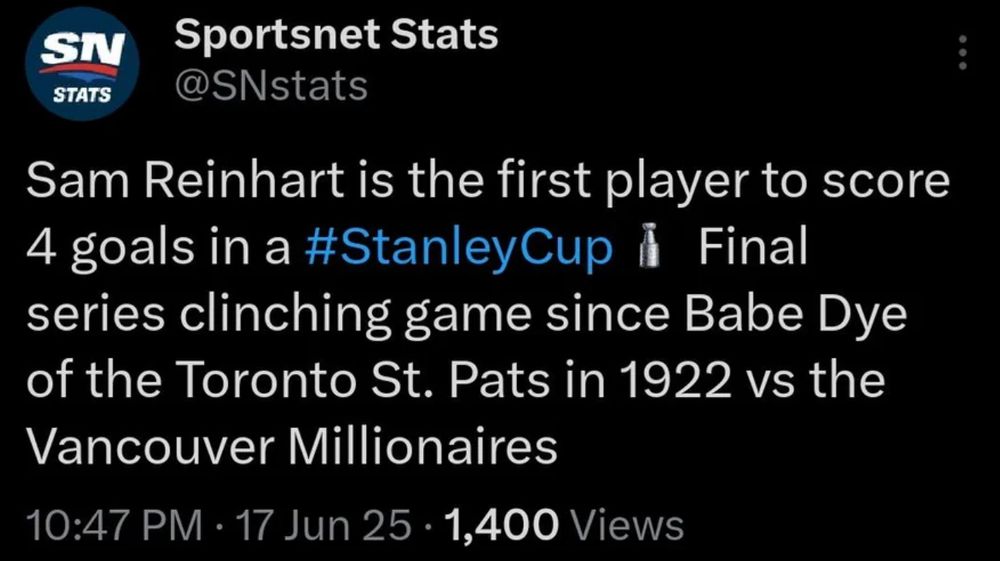This screenshot has width=1000, height=561.
Task: Click the word Final after the trophy
Action: (x=753, y=247)
